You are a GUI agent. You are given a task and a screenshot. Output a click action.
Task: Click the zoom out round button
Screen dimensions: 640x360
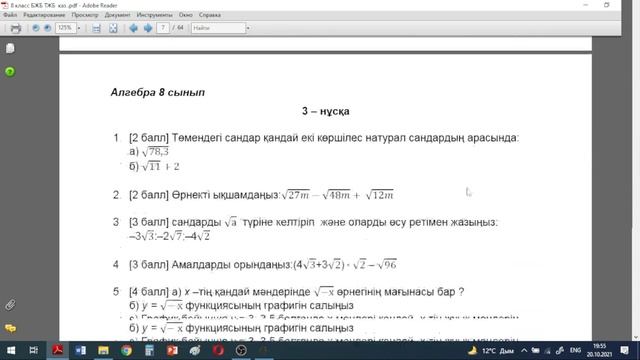coord(36,28)
